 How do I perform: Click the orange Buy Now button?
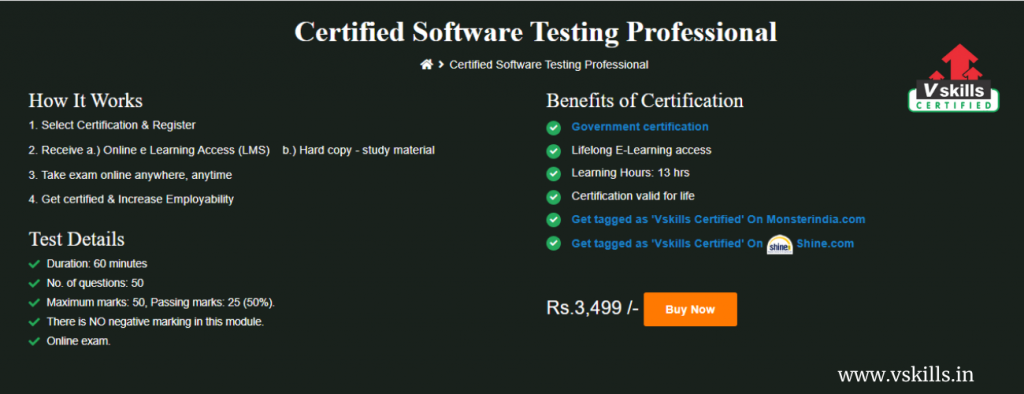690,309
